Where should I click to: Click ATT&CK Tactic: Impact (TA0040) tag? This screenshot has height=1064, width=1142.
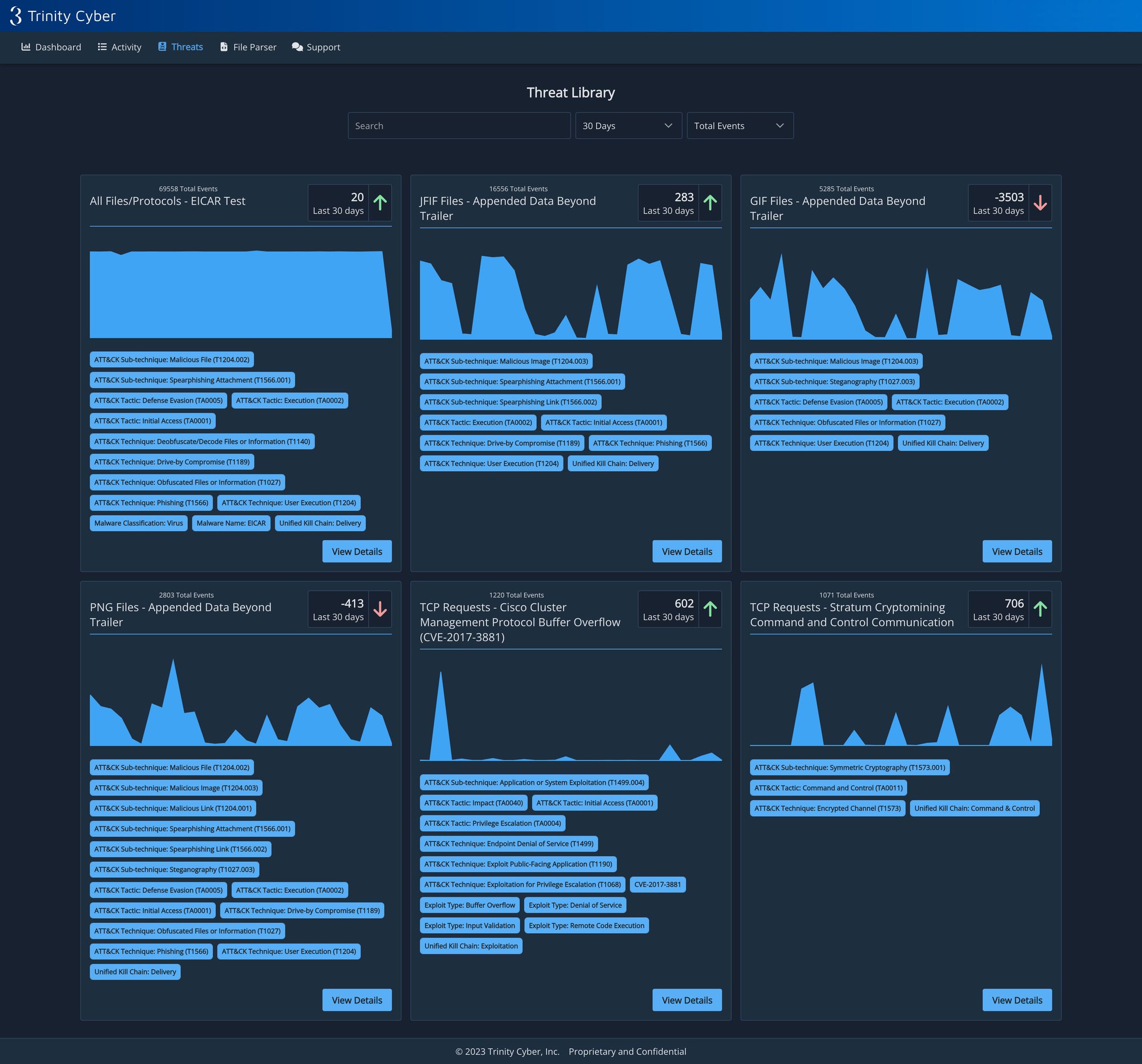[473, 802]
